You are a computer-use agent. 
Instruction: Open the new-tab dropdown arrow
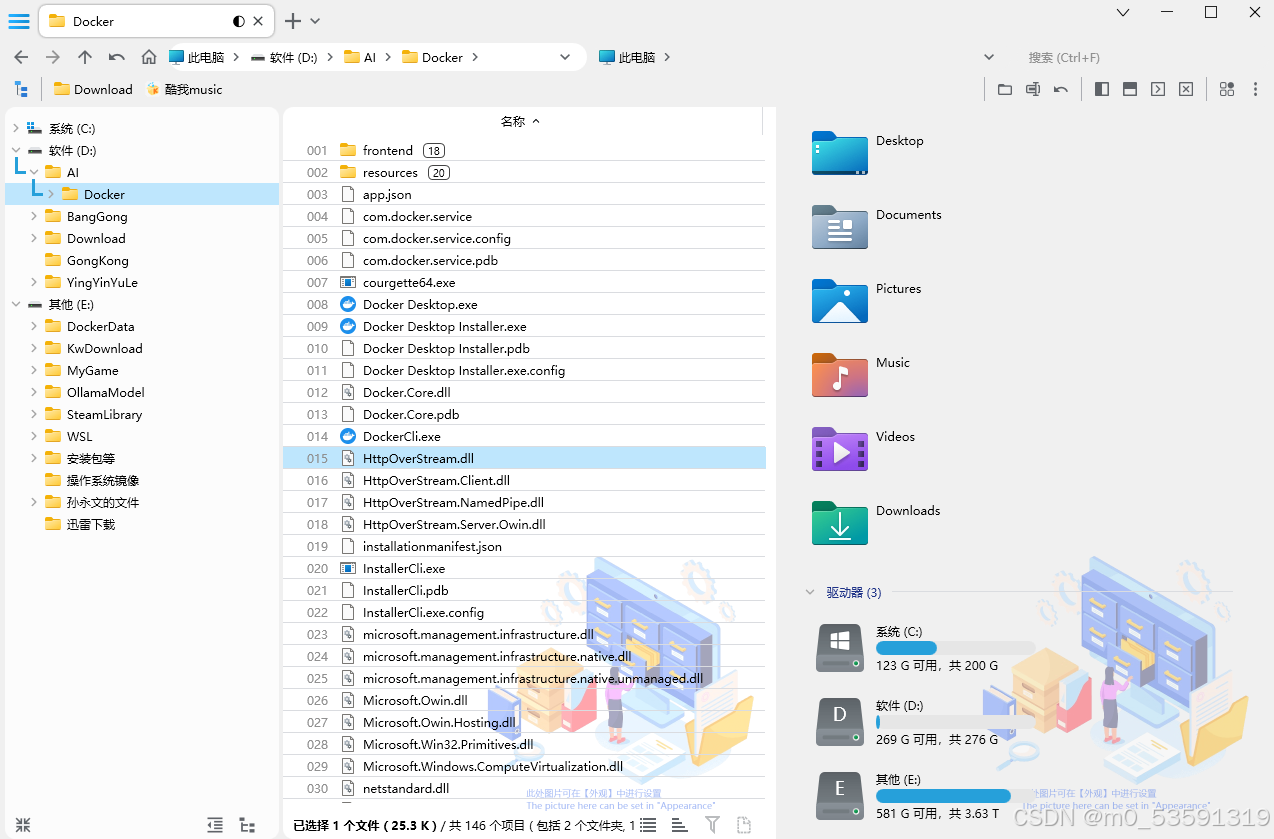pyautogui.click(x=315, y=21)
